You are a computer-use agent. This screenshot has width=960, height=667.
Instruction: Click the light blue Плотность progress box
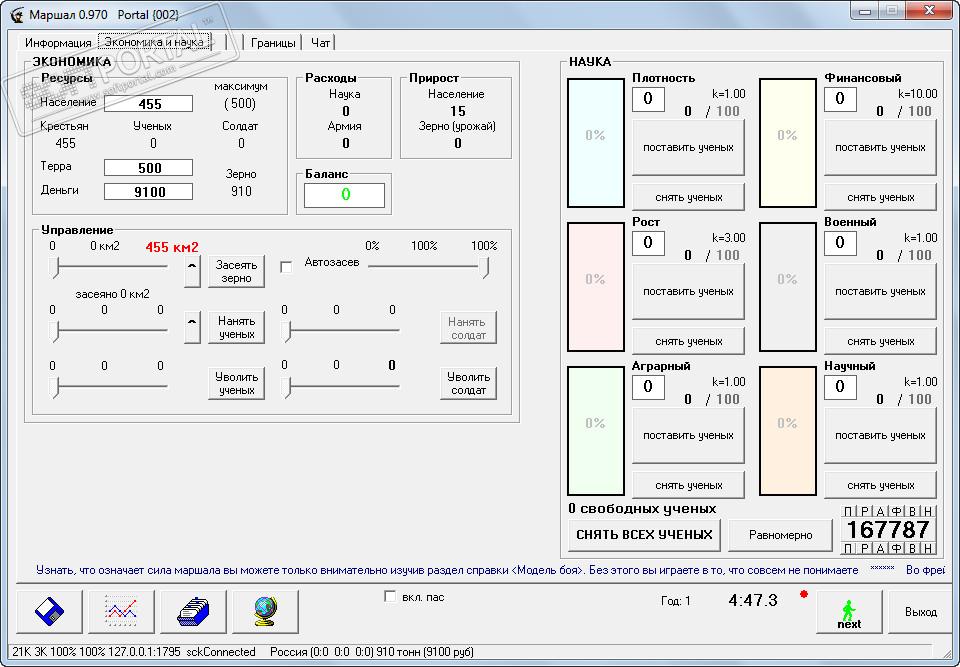click(x=596, y=143)
